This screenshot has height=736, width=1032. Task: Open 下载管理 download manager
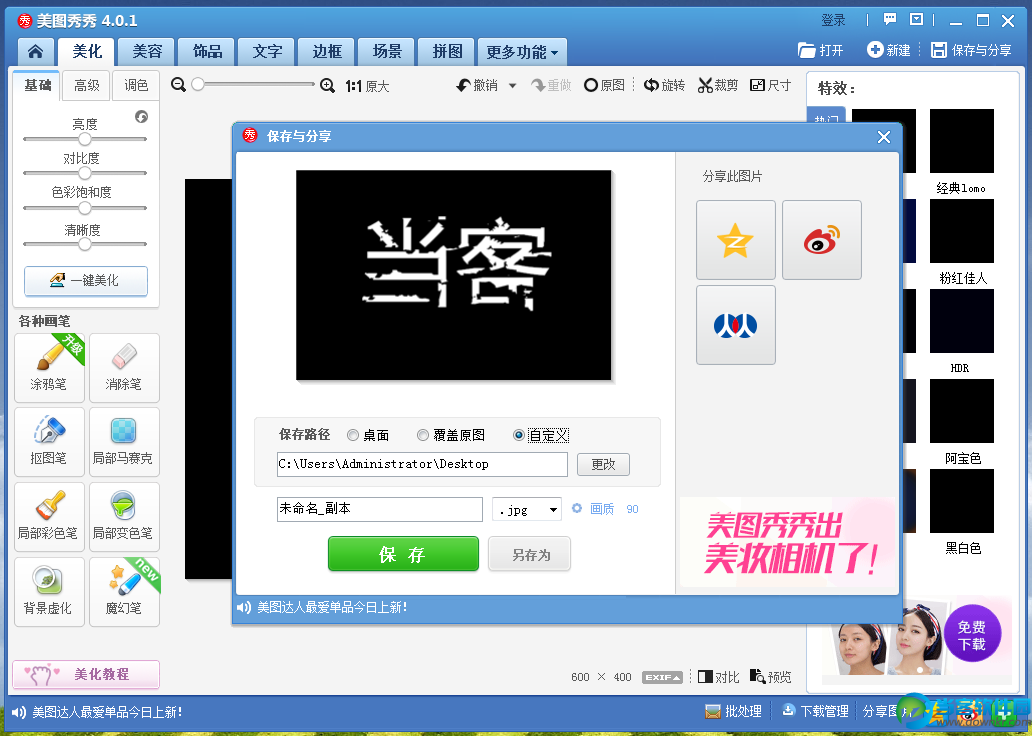pyautogui.click(x=815, y=712)
